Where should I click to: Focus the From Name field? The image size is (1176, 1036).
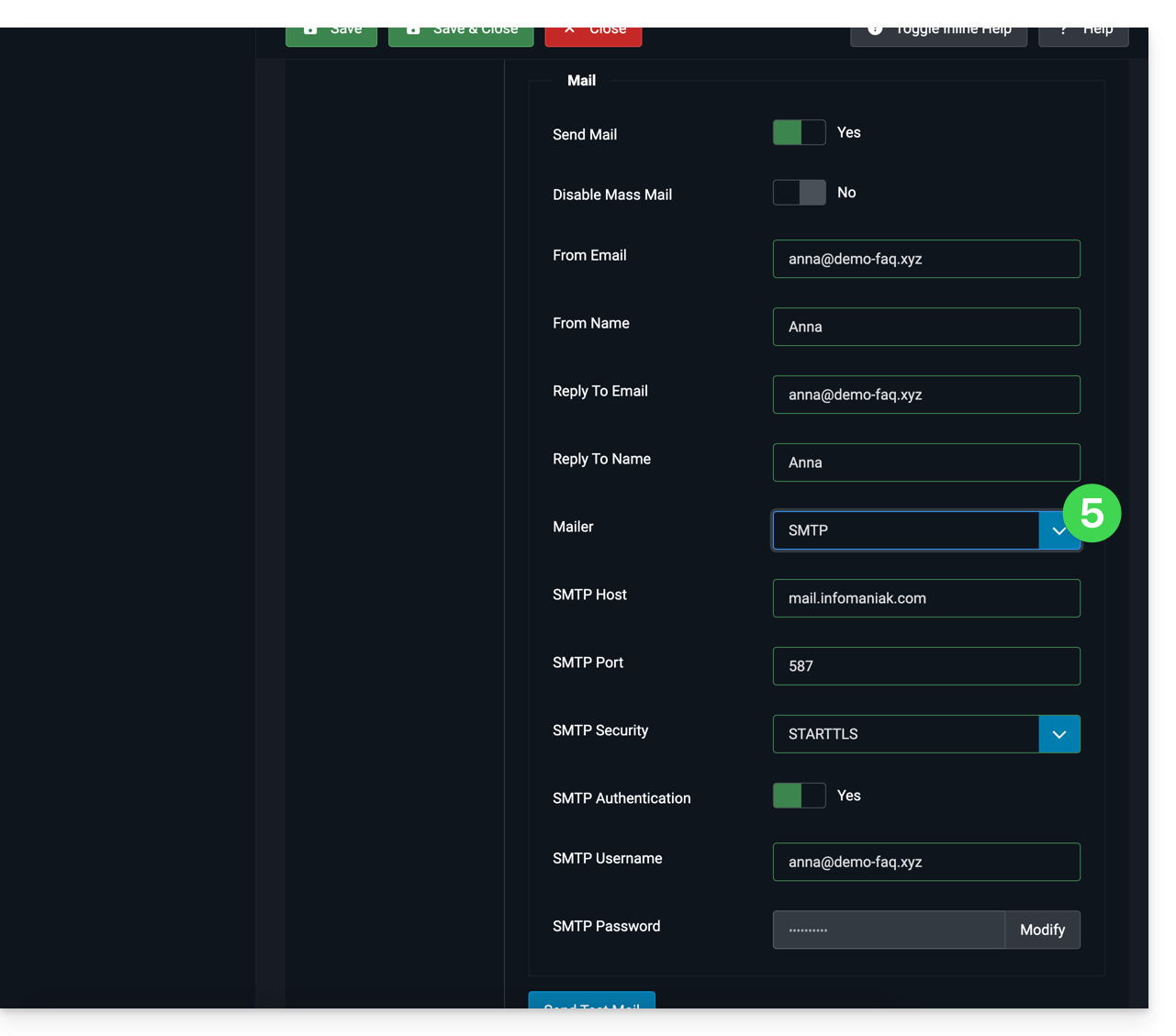click(925, 327)
